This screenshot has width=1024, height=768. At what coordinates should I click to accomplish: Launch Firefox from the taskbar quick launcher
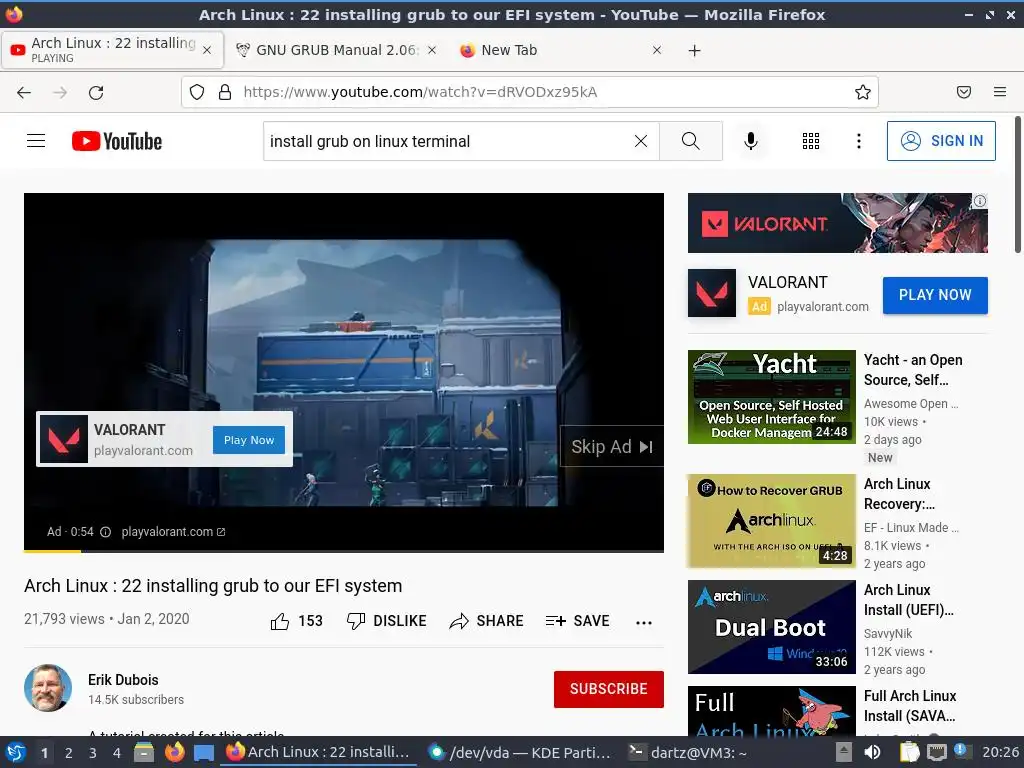pos(174,752)
